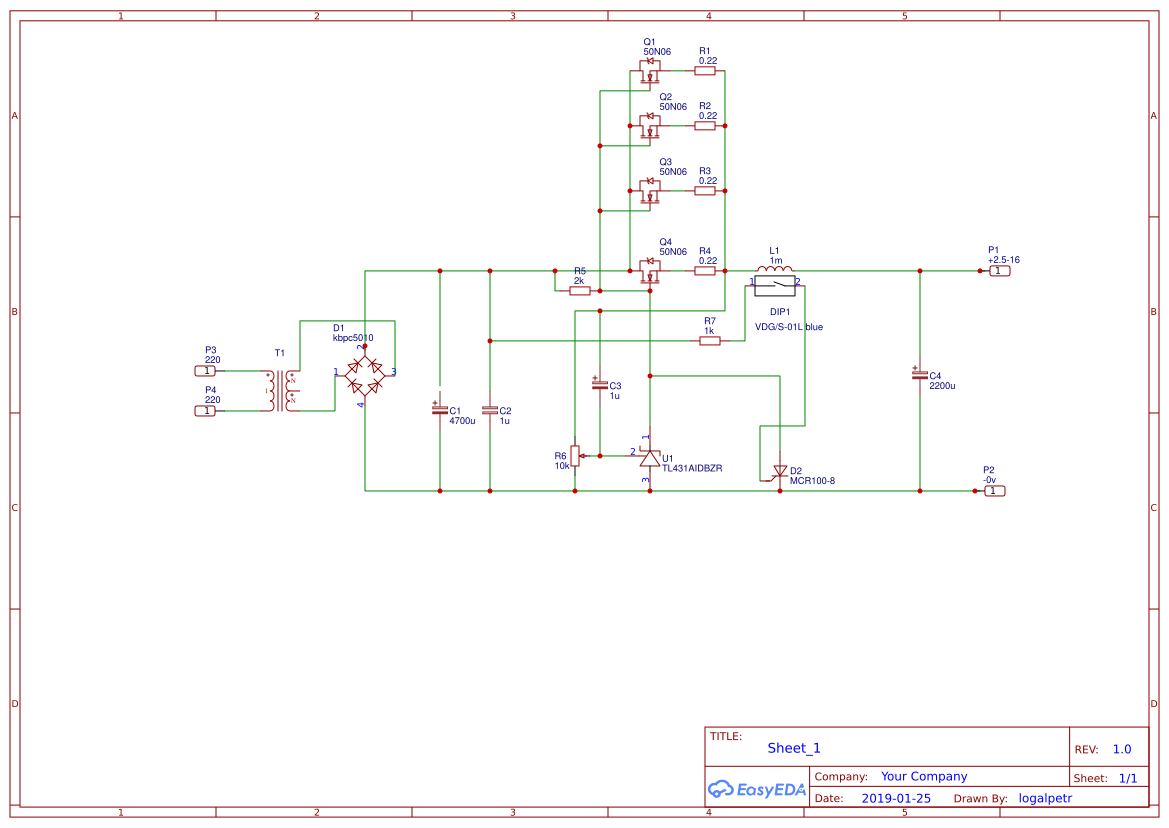Toggle the DIP1 VDG/S-01L switch

click(776, 288)
